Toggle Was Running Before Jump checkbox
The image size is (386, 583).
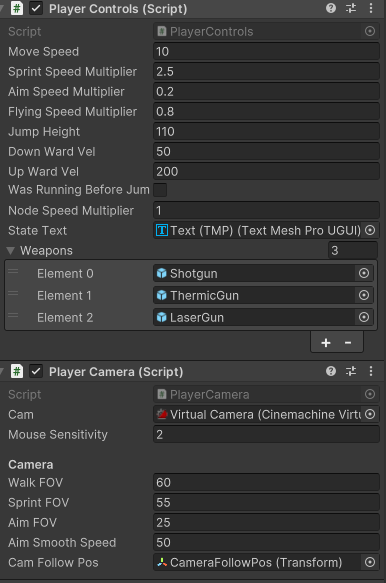pos(160,190)
